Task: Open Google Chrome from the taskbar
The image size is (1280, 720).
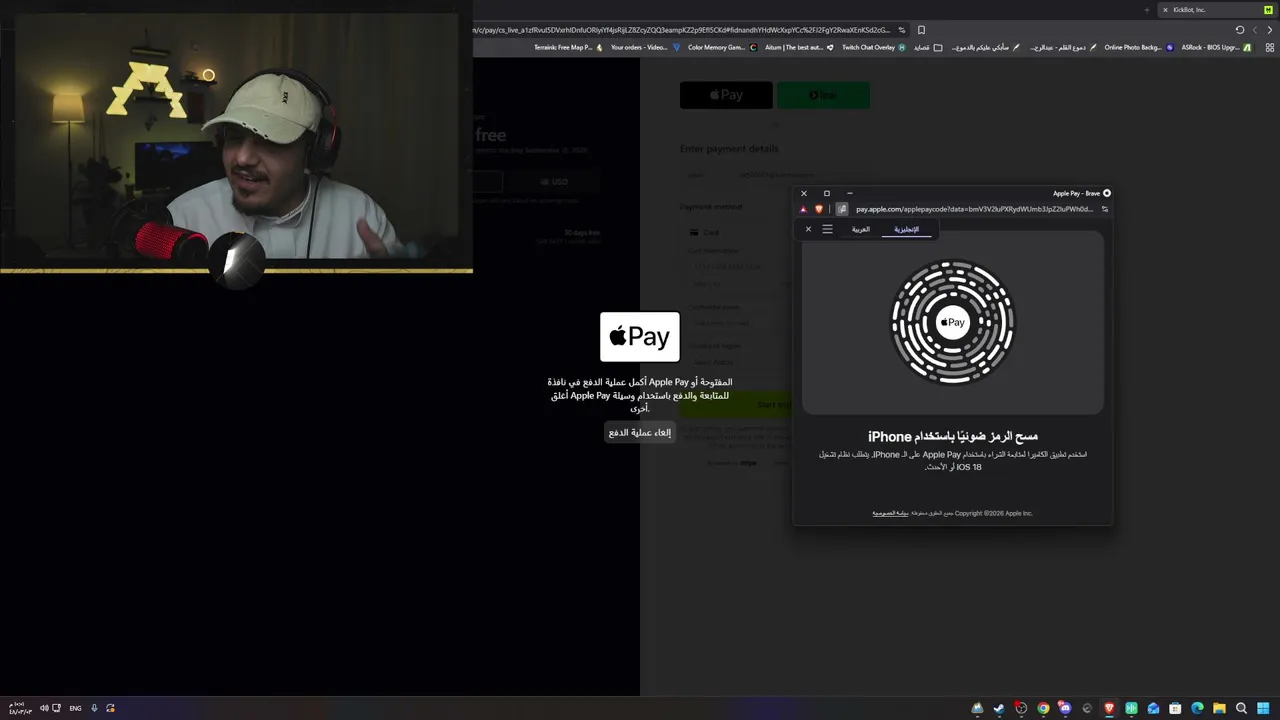Action: tap(1043, 708)
